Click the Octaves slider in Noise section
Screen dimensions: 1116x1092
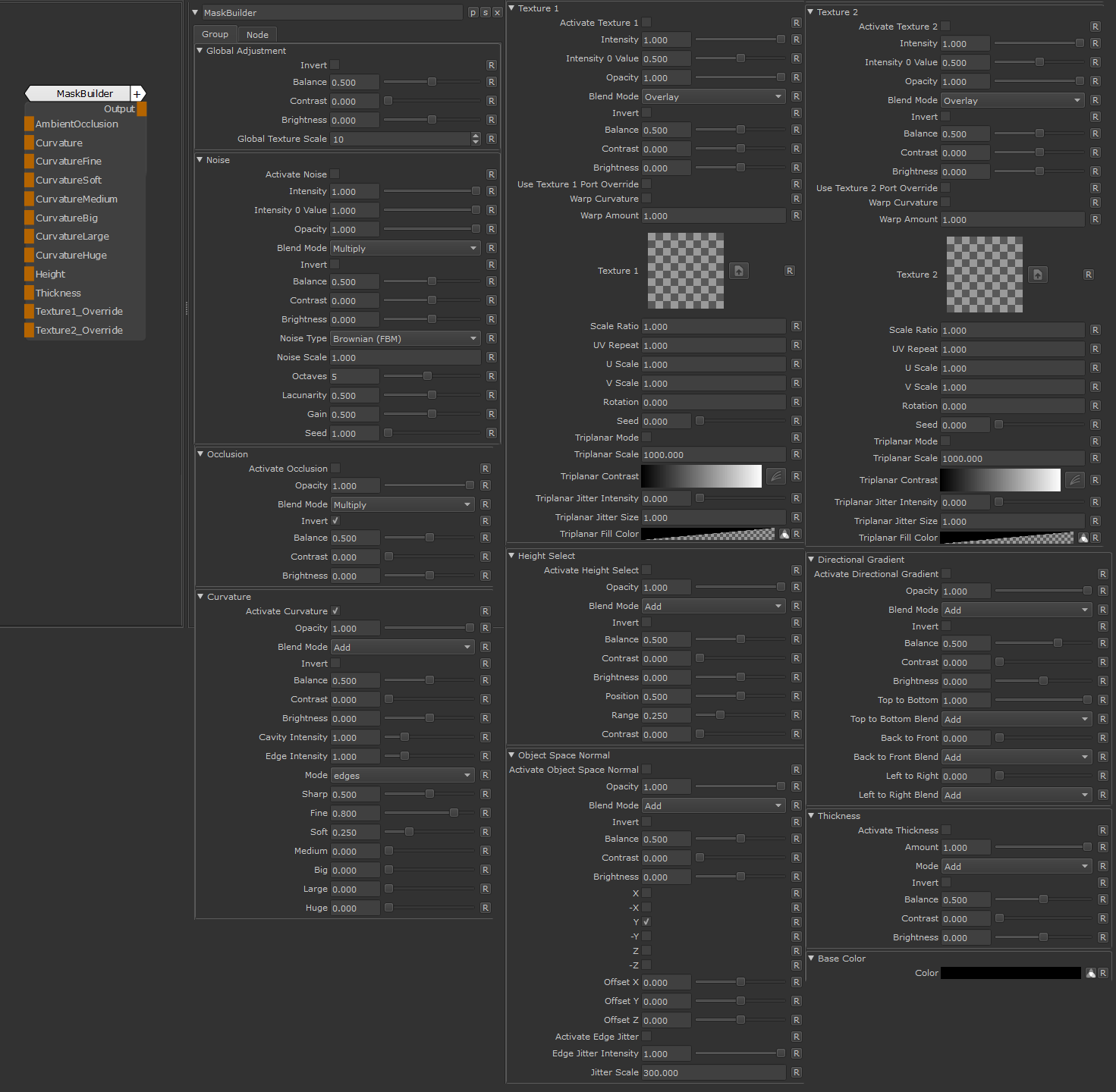click(431, 376)
